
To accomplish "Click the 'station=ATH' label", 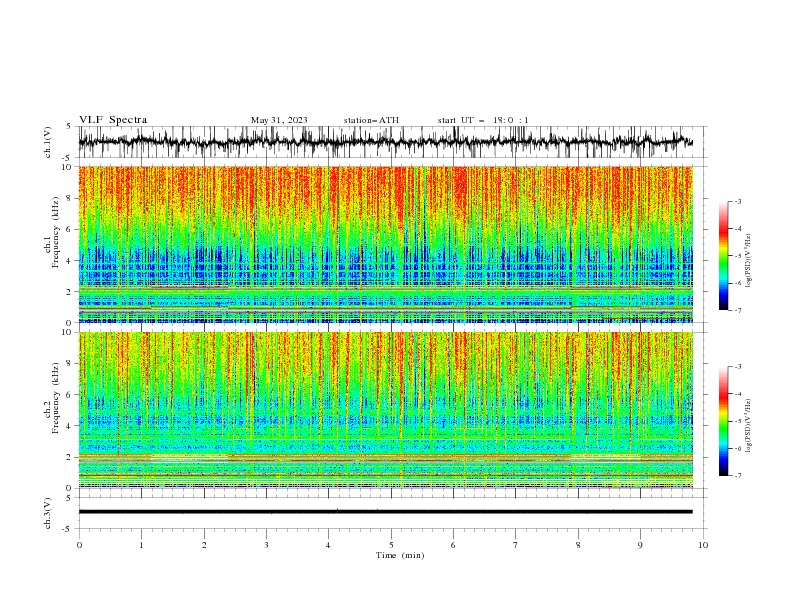I will [371, 120].
